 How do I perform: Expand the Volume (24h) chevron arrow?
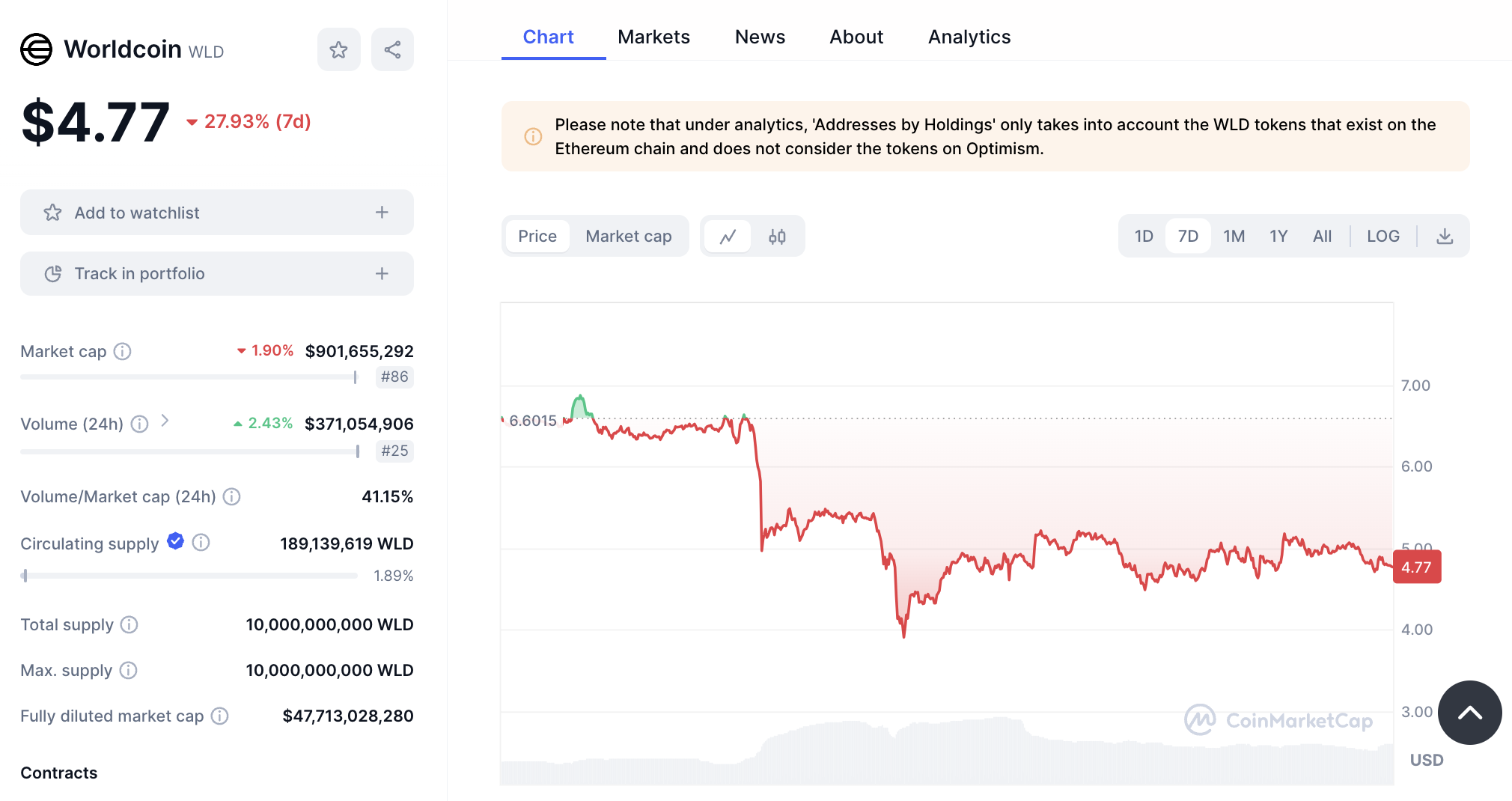(165, 421)
